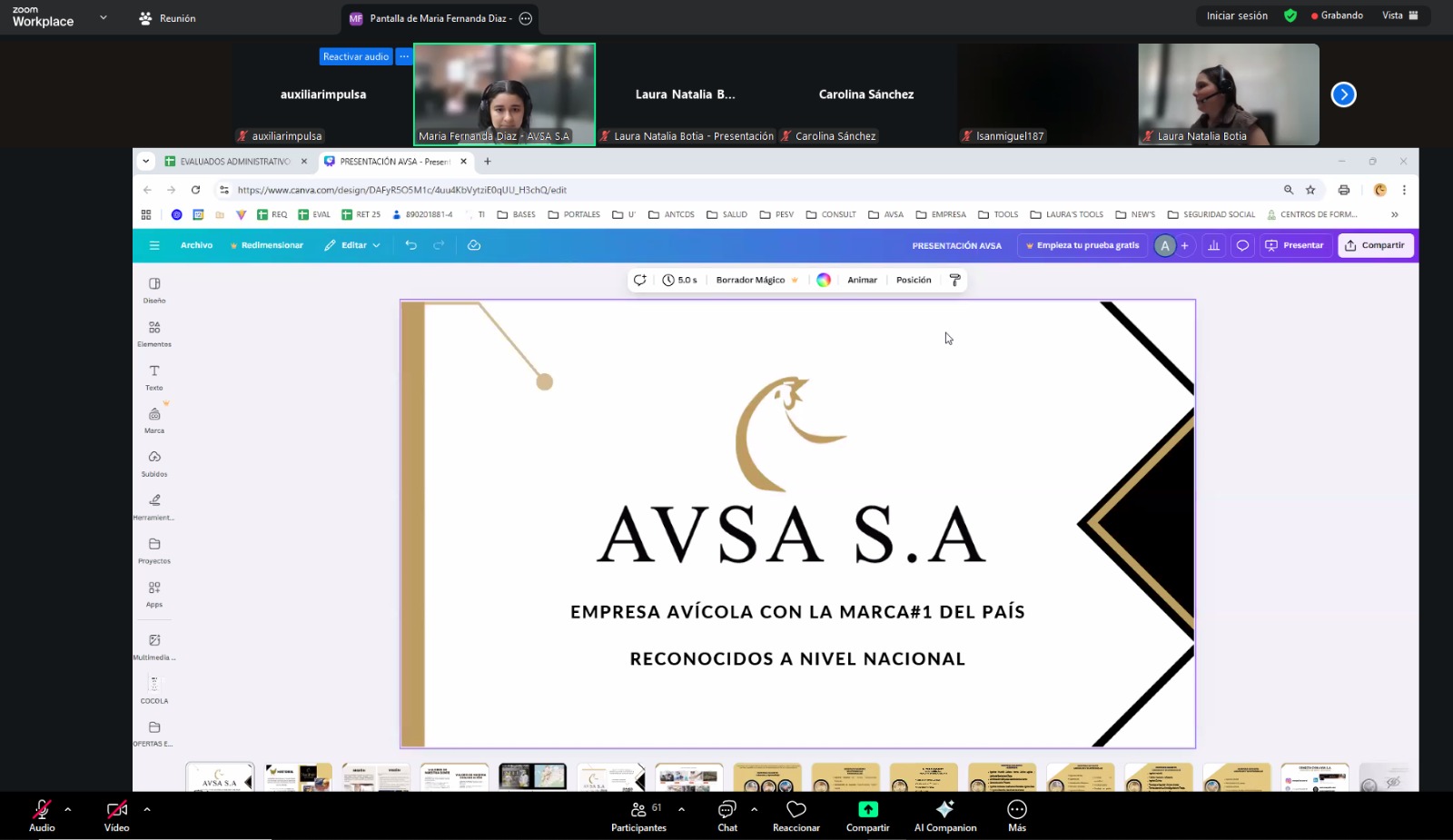
Task: Open the Canva comments bubble icon
Action: (1242, 245)
